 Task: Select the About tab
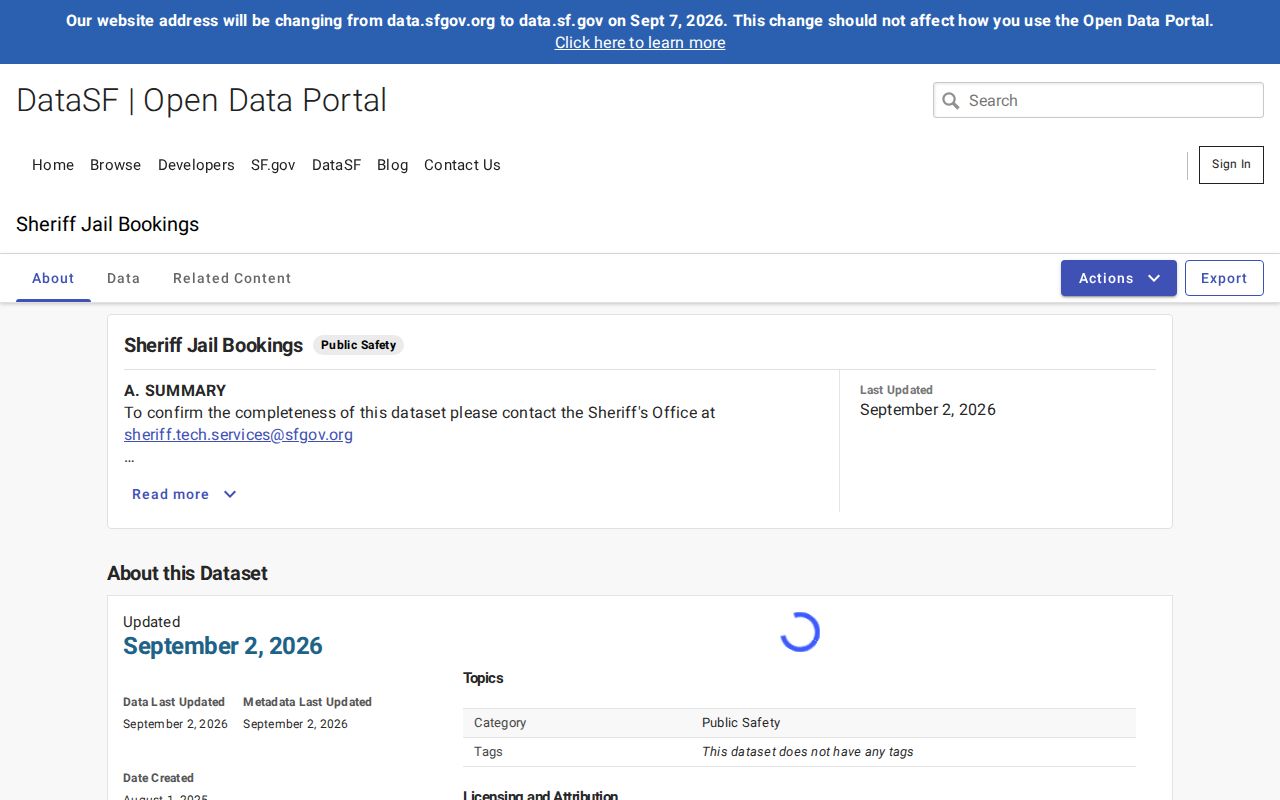53,278
